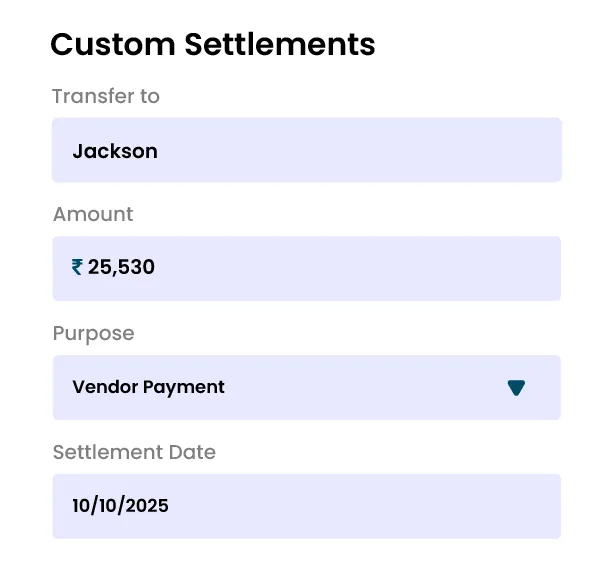
Task: Click the rupee currency symbol icon
Action: 78,267
